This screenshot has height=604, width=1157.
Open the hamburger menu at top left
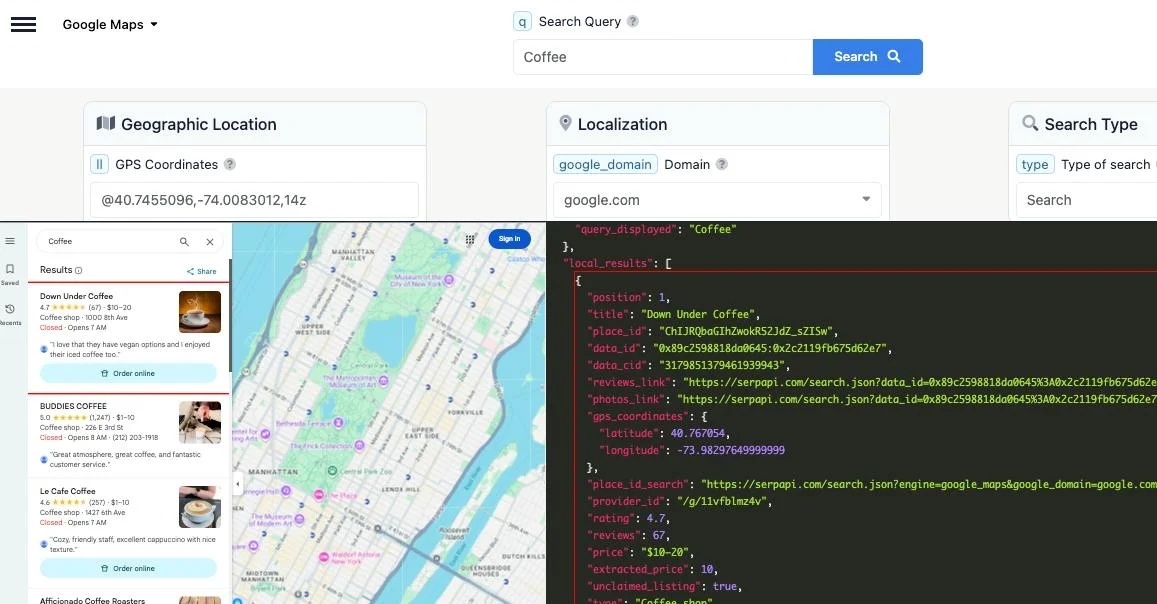pyautogui.click(x=23, y=24)
